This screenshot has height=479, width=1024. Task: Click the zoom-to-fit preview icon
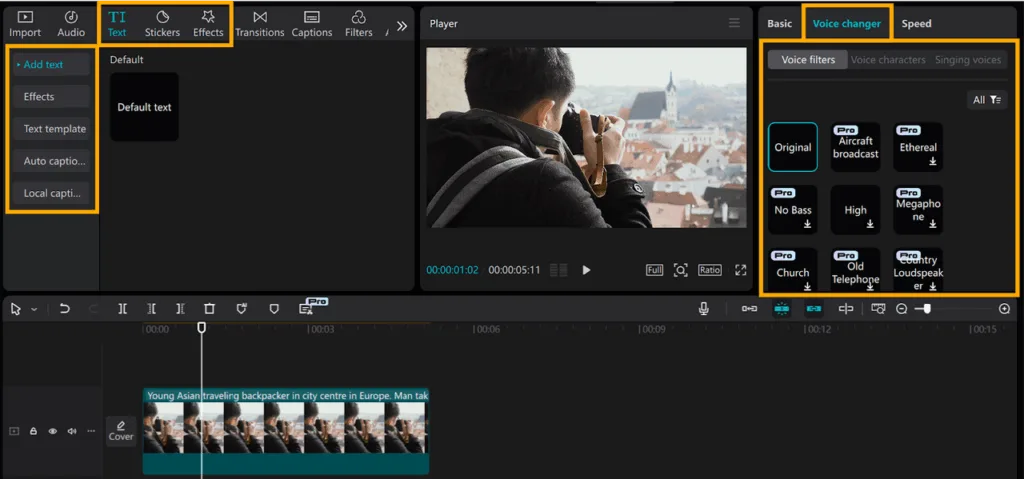[x=680, y=270]
